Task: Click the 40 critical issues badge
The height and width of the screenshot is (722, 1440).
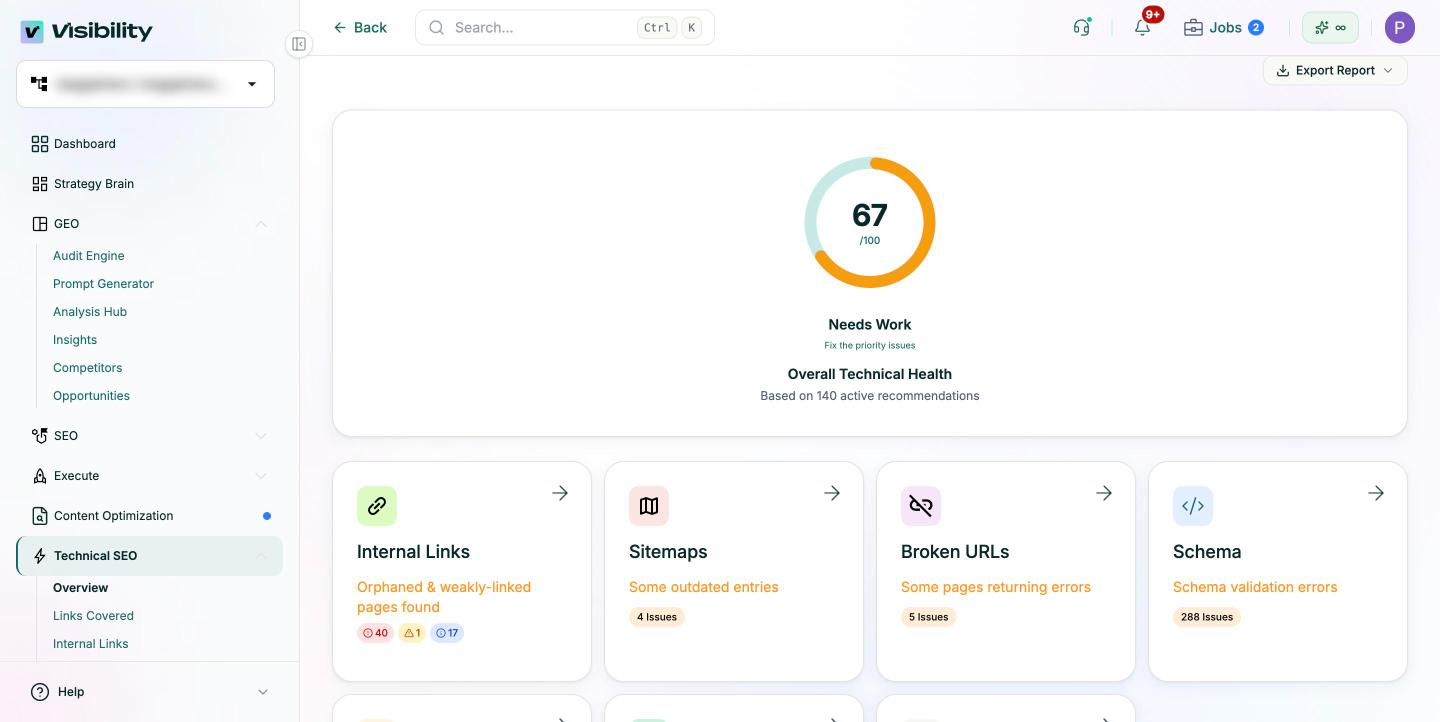Action: [375, 633]
